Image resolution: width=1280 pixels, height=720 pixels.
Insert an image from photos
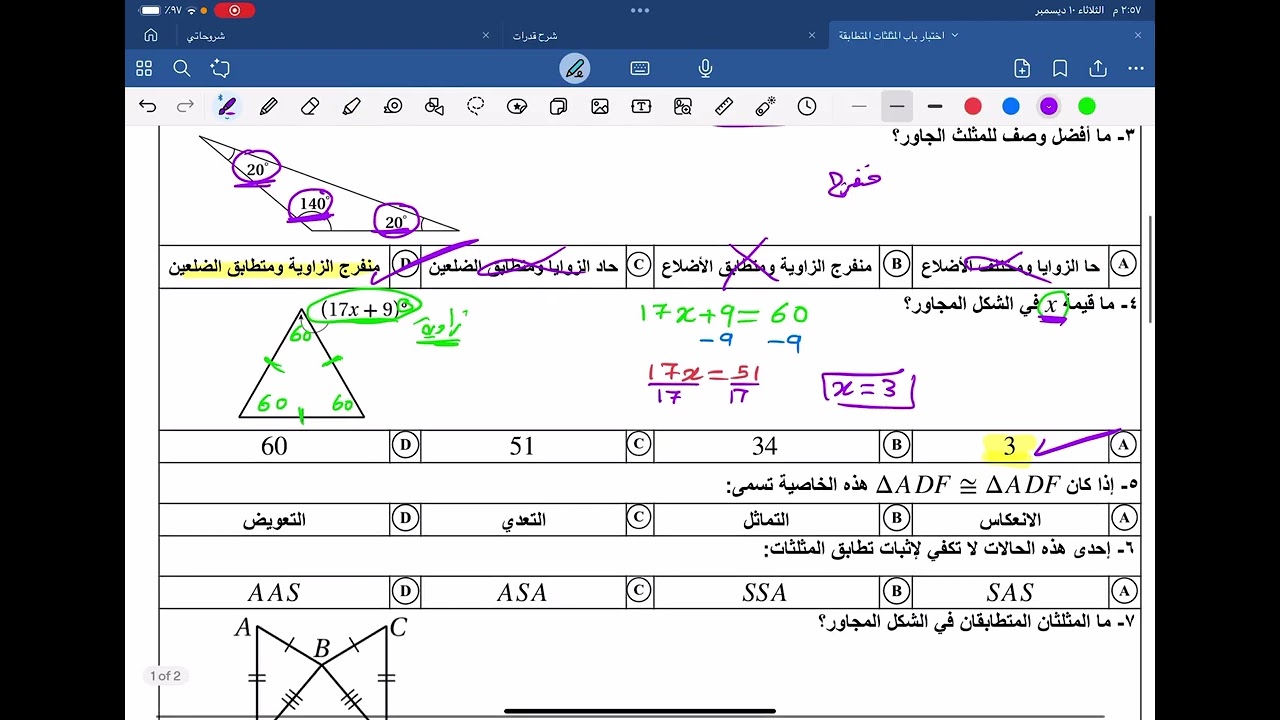click(x=600, y=106)
